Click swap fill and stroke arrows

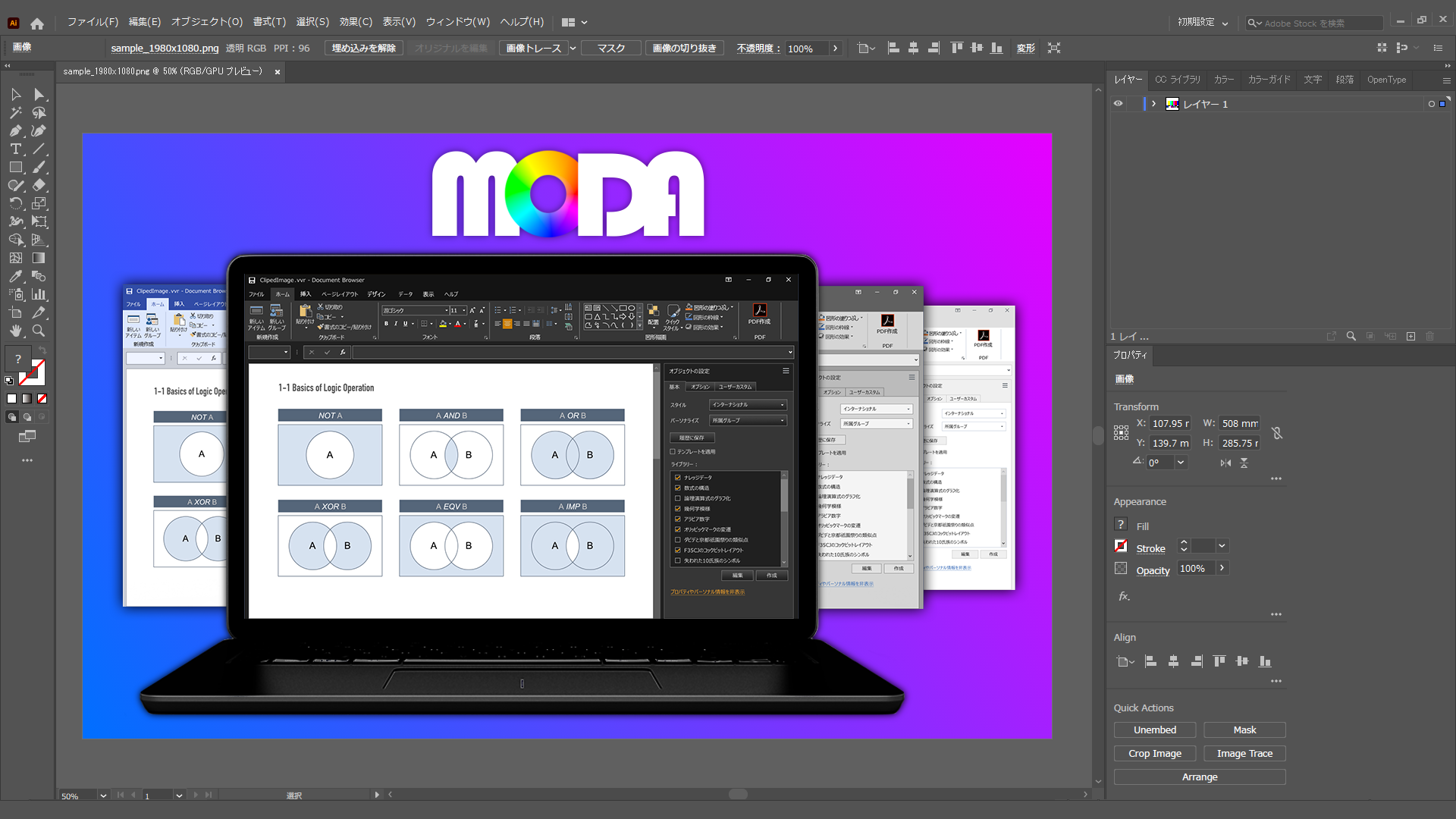pyautogui.click(x=42, y=350)
